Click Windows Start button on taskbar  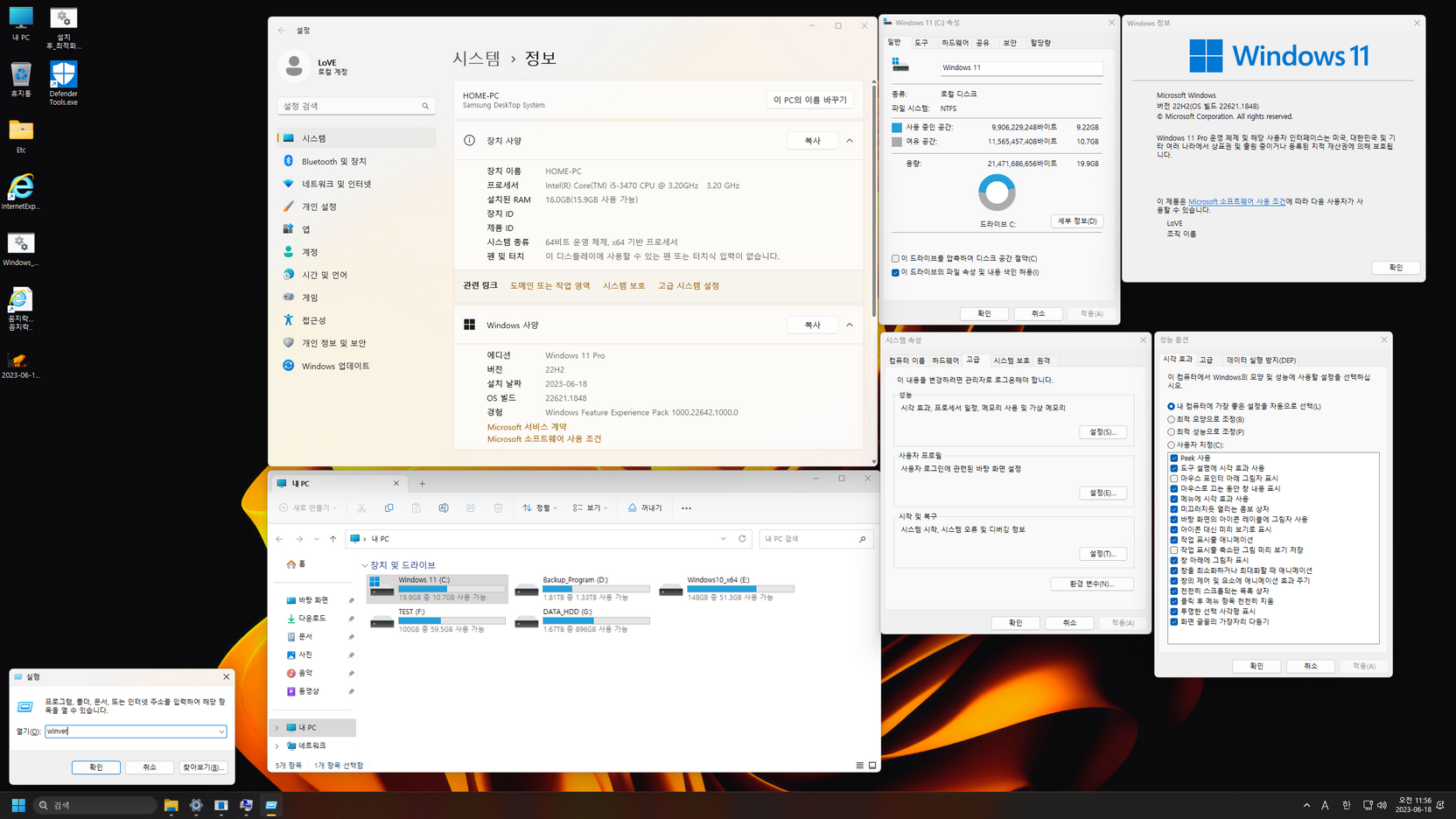pos(18,805)
